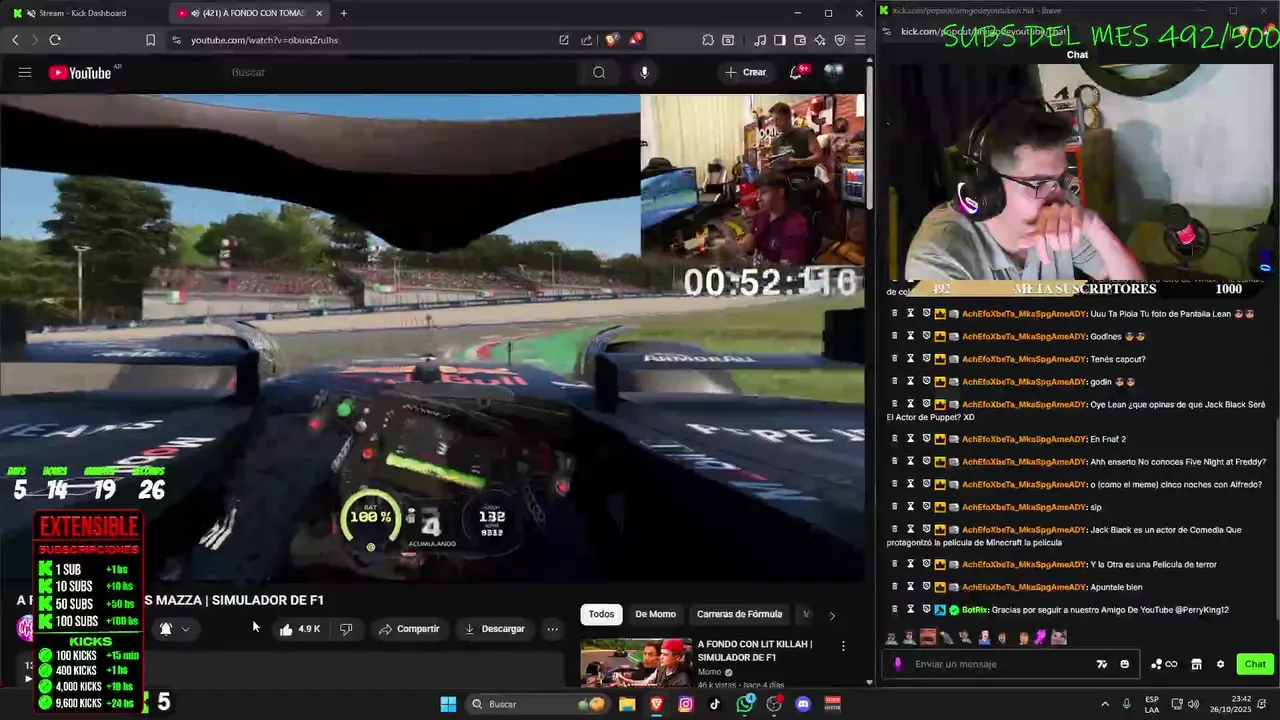Viewport: 1280px width, 720px height.
Task: Open A FONDO CON LIT KILLAH thumbnail
Action: tap(636, 663)
